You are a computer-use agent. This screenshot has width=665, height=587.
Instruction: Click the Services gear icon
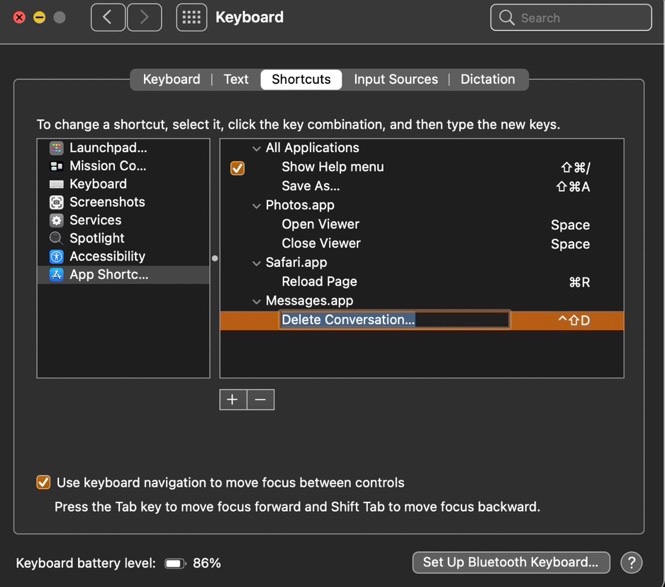pyautogui.click(x=56, y=220)
